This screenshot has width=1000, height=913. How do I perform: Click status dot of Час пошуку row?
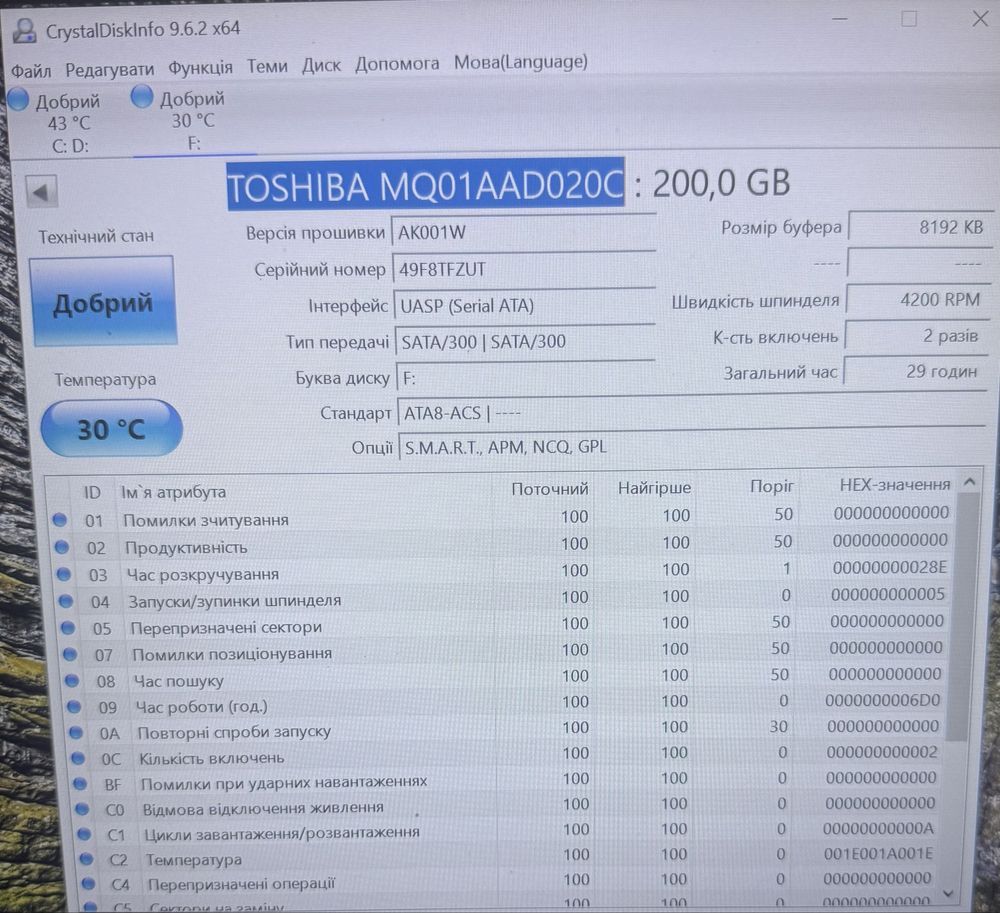(x=72, y=681)
